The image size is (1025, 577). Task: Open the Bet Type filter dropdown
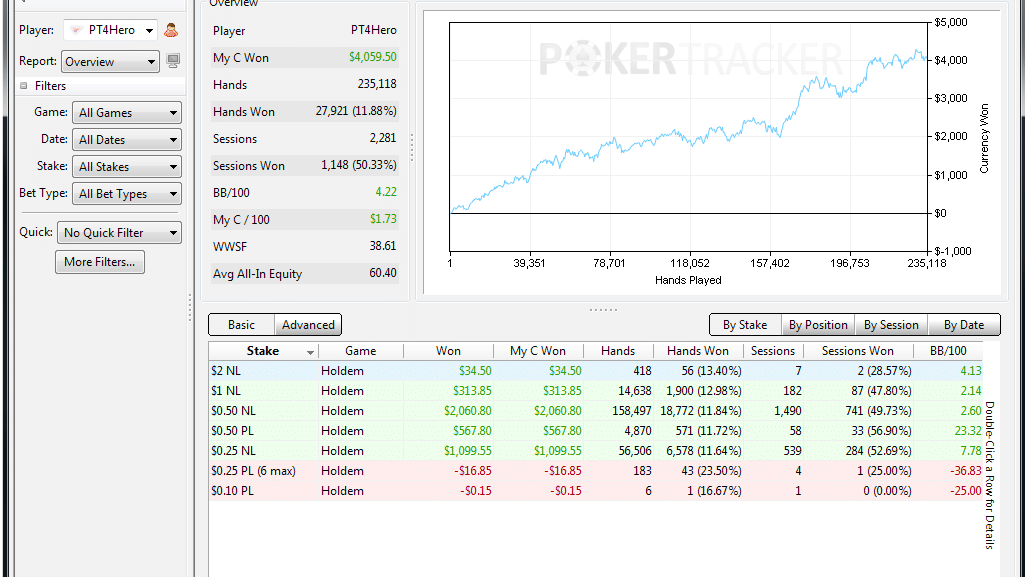(126, 193)
